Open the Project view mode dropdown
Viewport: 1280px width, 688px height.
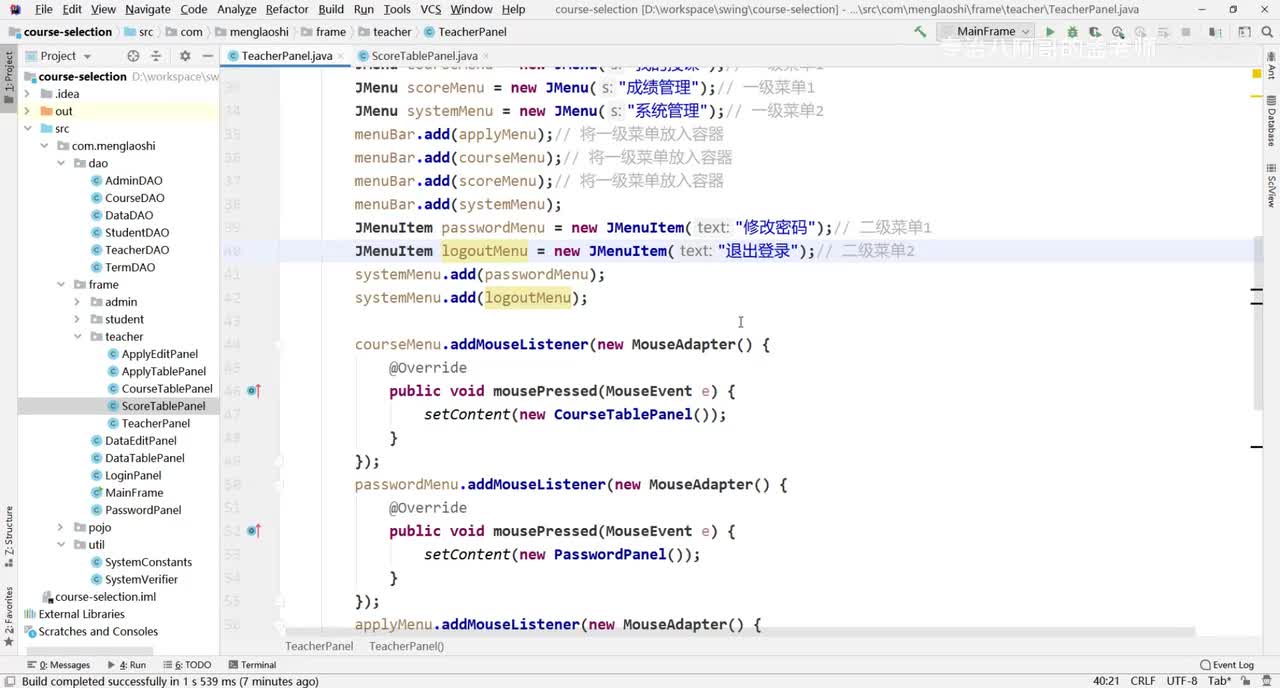click(65, 56)
